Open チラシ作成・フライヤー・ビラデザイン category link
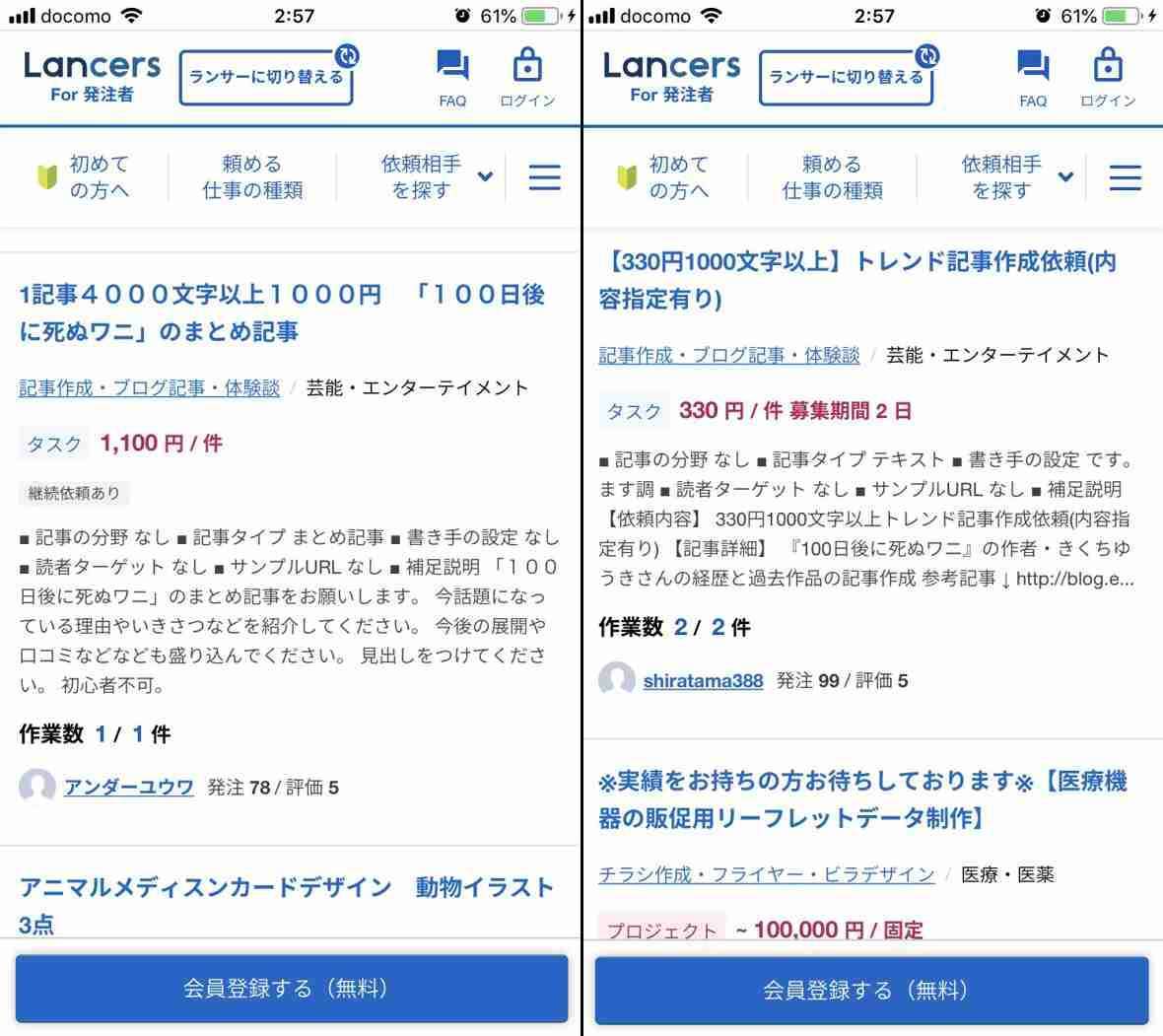Image resolution: width=1163 pixels, height=1036 pixels. point(766,875)
